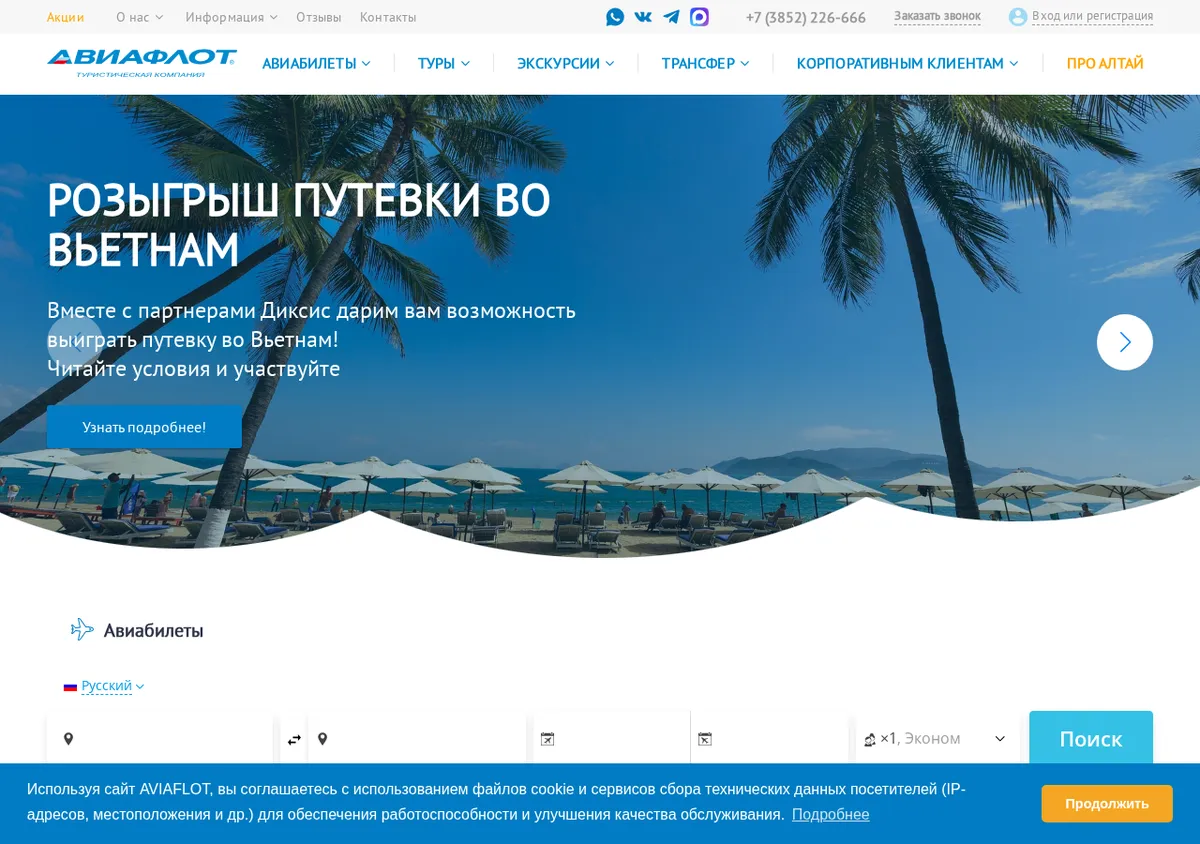Open the Про Алтай menu item
This screenshot has width=1200, height=844.
click(1105, 63)
